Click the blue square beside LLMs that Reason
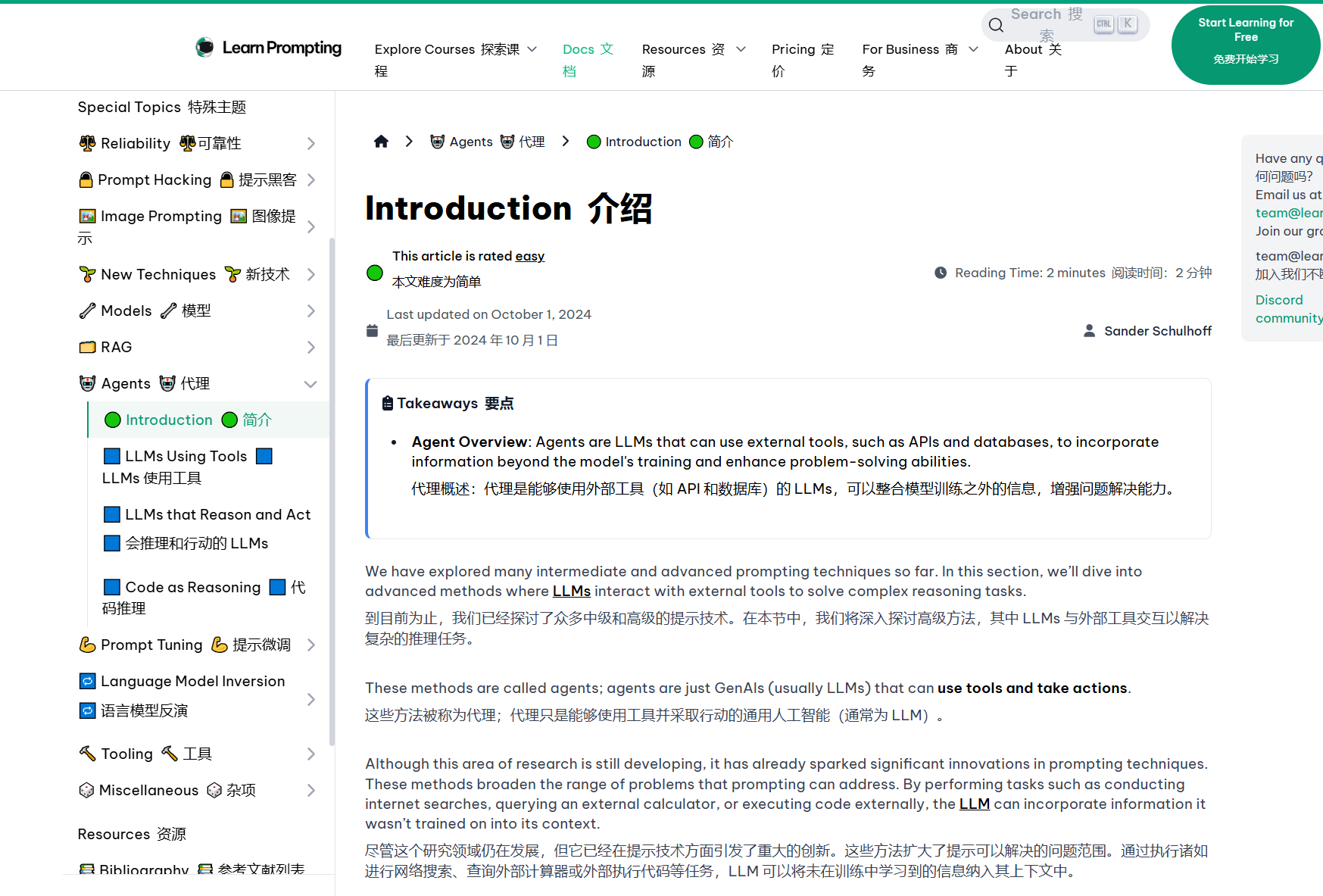Image resolution: width=1323 pixels, height=896 pixels. (x=111, y=514)
